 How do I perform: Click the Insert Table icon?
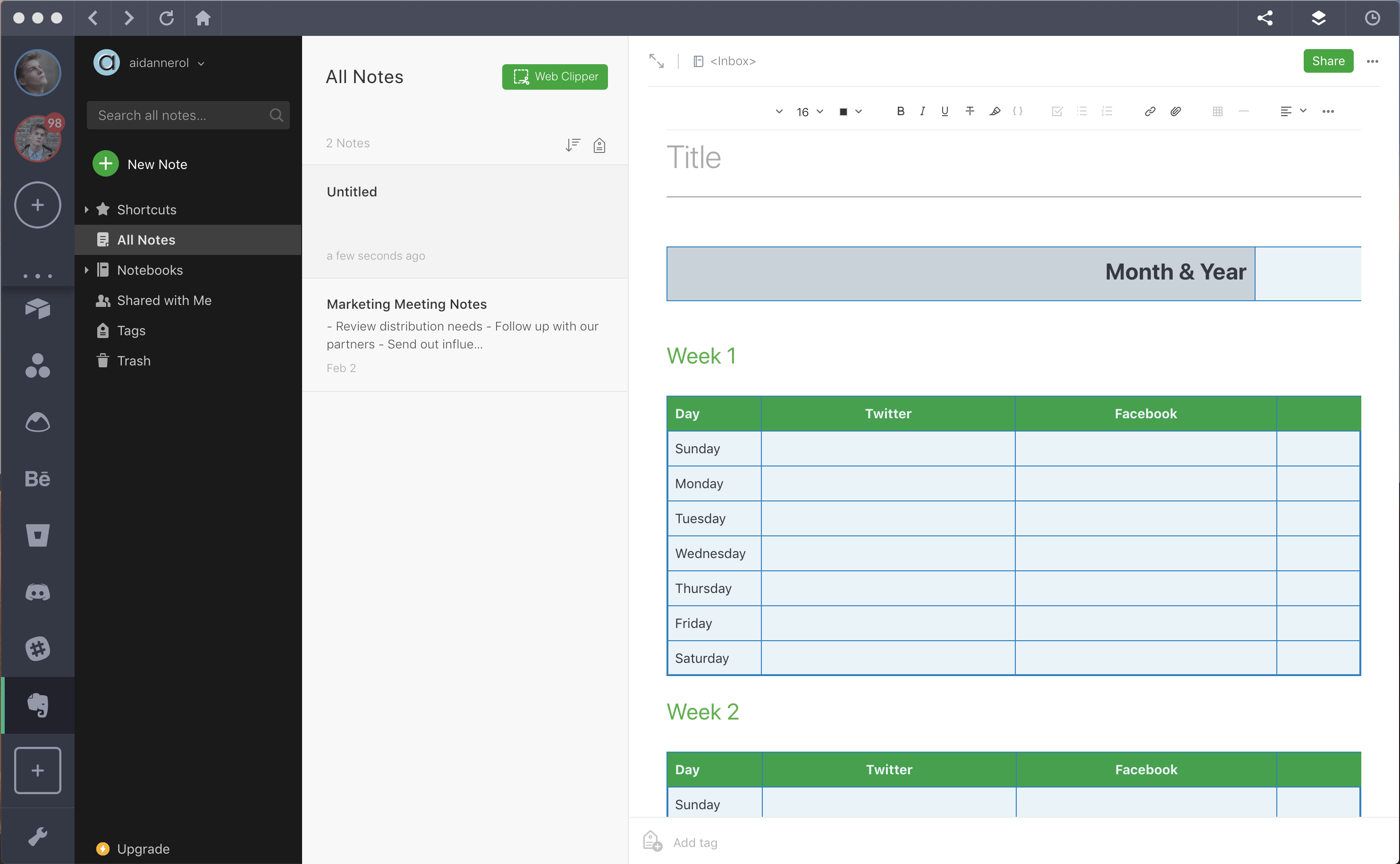[1218, 111]
